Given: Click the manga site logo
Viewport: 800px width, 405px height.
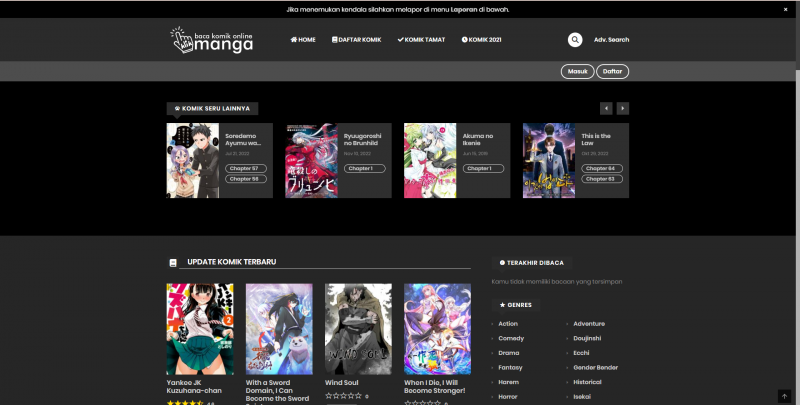Looking at the screenshot, I should tap(211, 40).
